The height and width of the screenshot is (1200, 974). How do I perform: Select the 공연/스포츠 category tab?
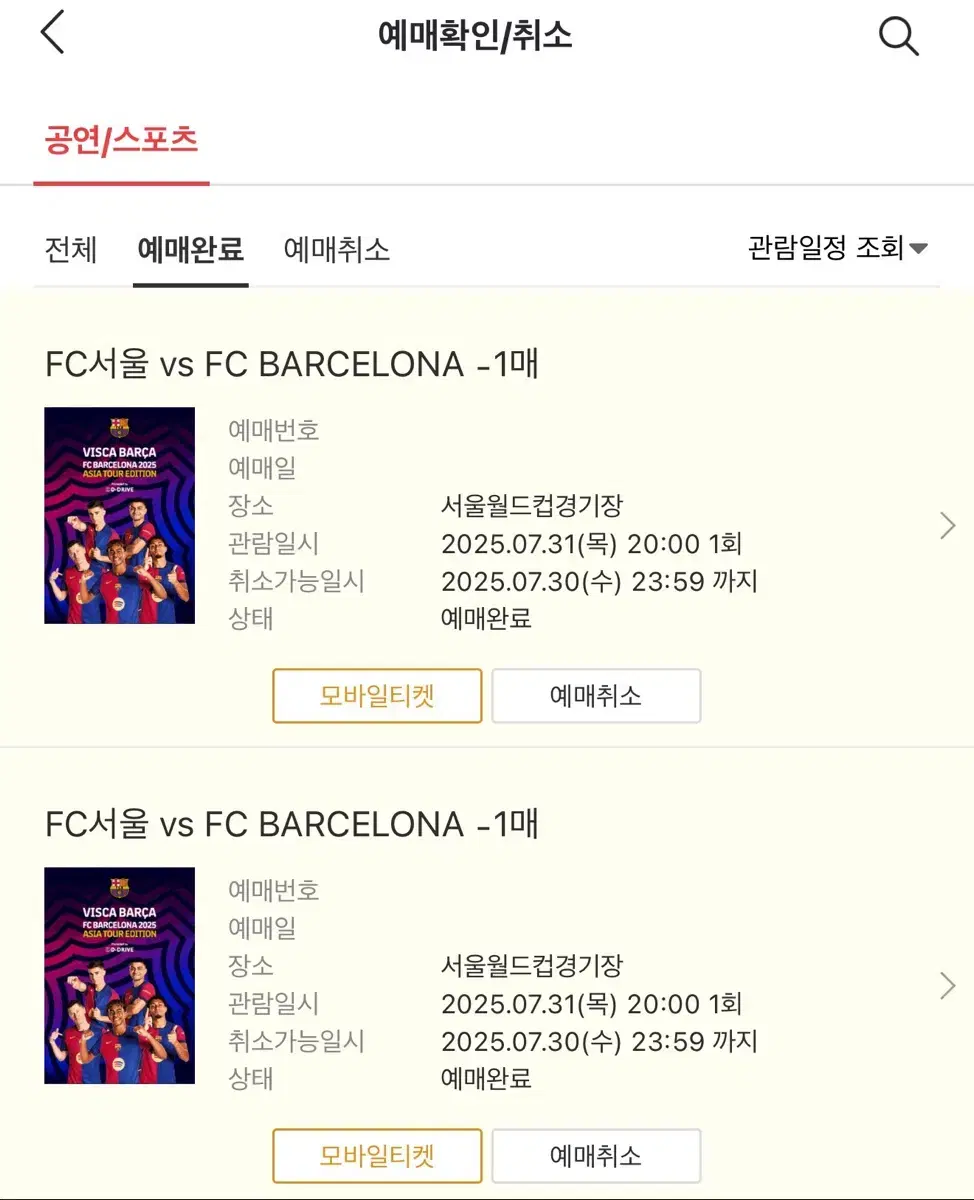pyautogui.click(x=121, y=140)
